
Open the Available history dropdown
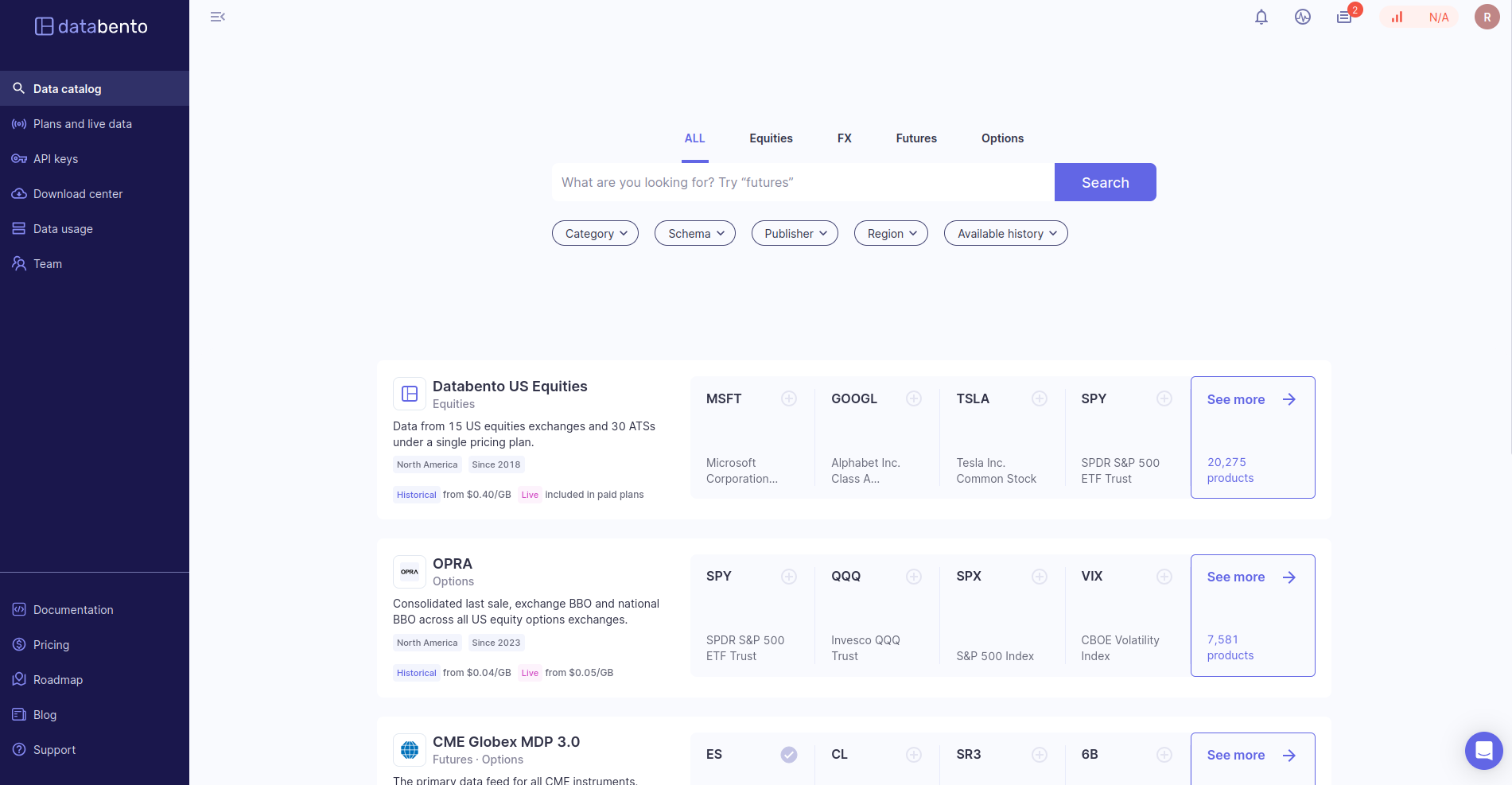pyautogui.click(x=1005, y=234)
